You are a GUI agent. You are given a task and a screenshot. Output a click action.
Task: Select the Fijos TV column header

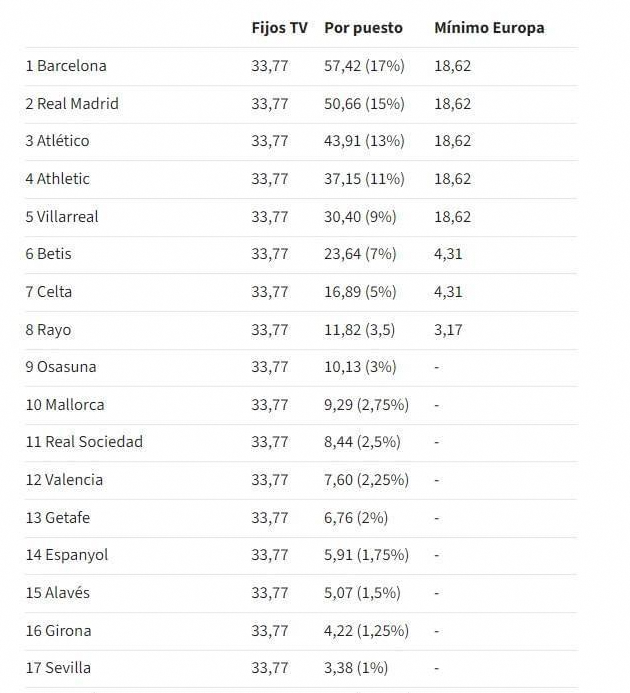pyautogui.click(x=279, y=28)
